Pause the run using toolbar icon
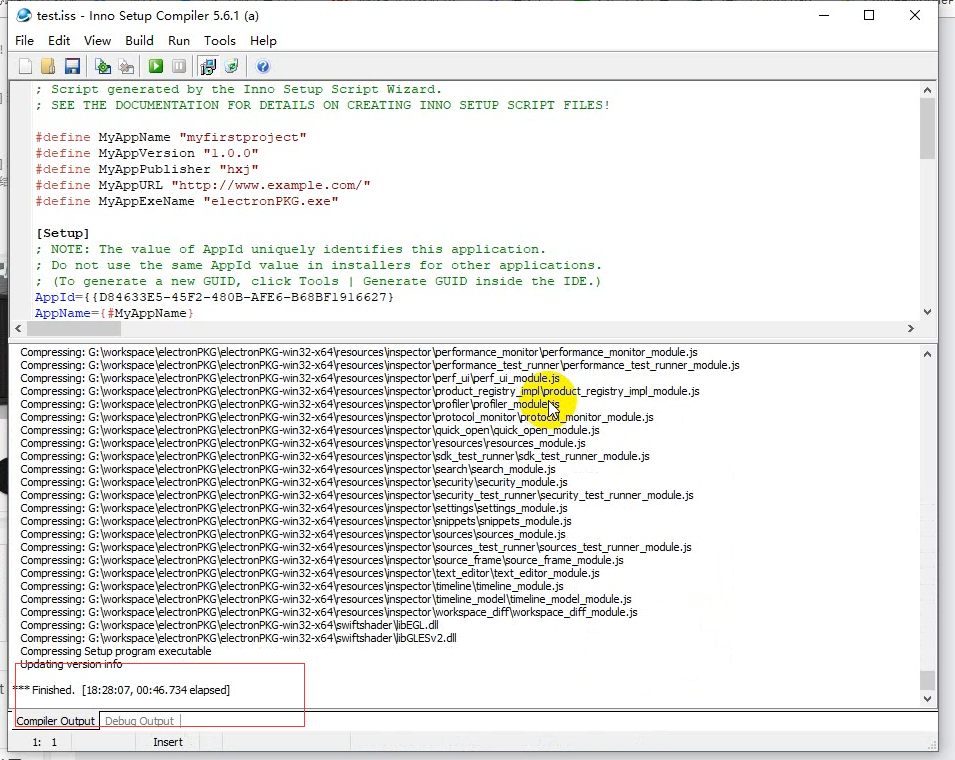Viewport: 955px width, 760px height. 179,66
